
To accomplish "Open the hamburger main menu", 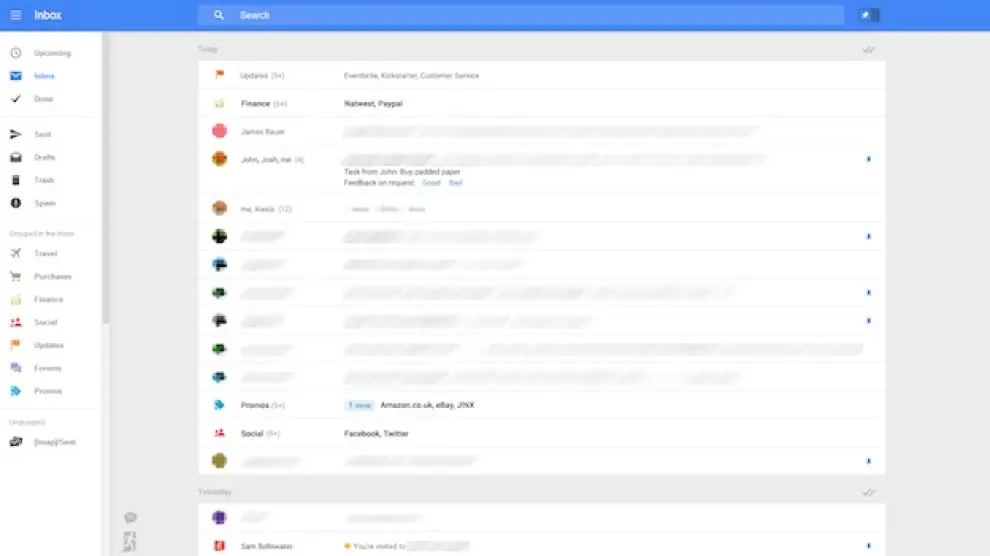I will click(16, 15).
